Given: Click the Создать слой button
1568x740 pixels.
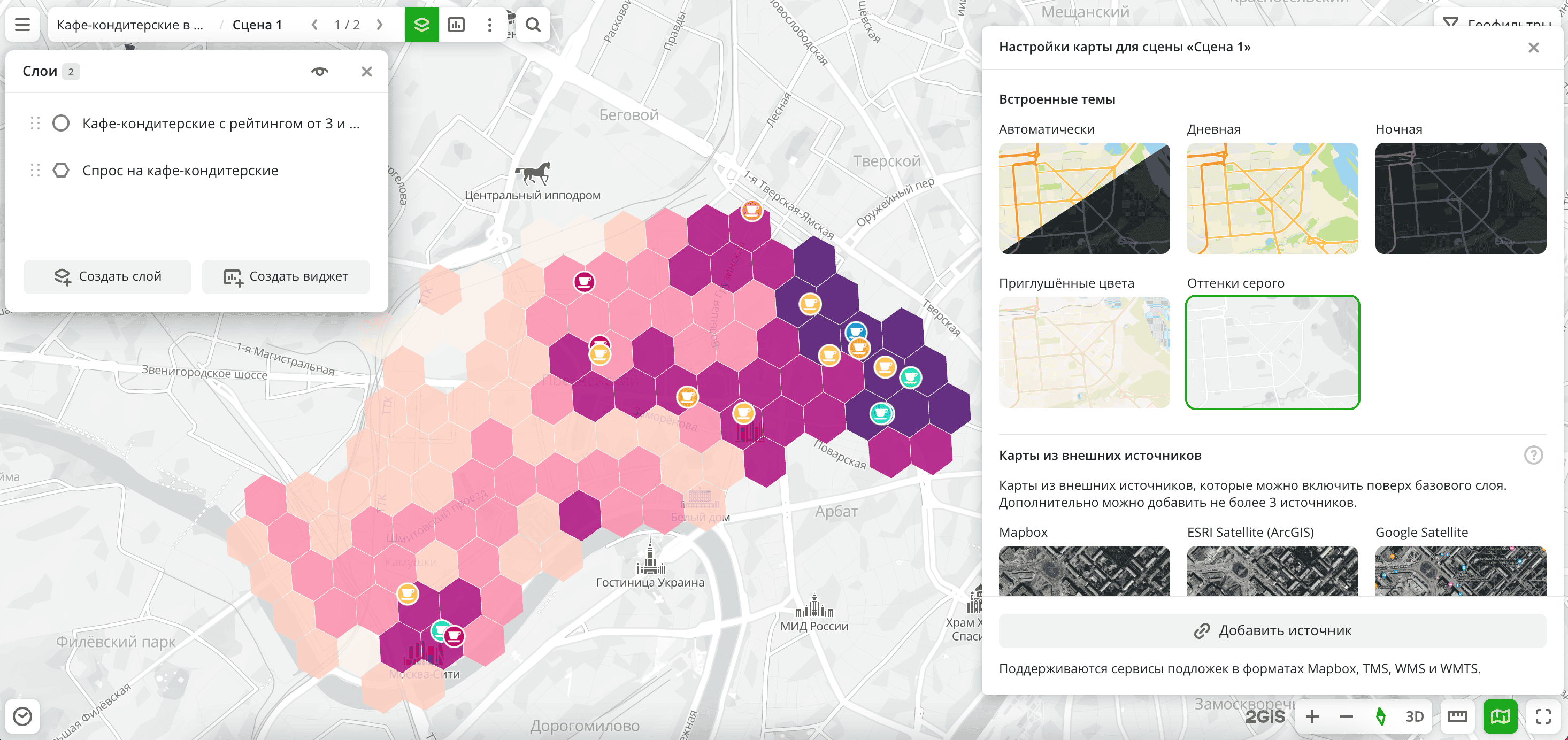Looking at the screenshot, I should point(107,277).
